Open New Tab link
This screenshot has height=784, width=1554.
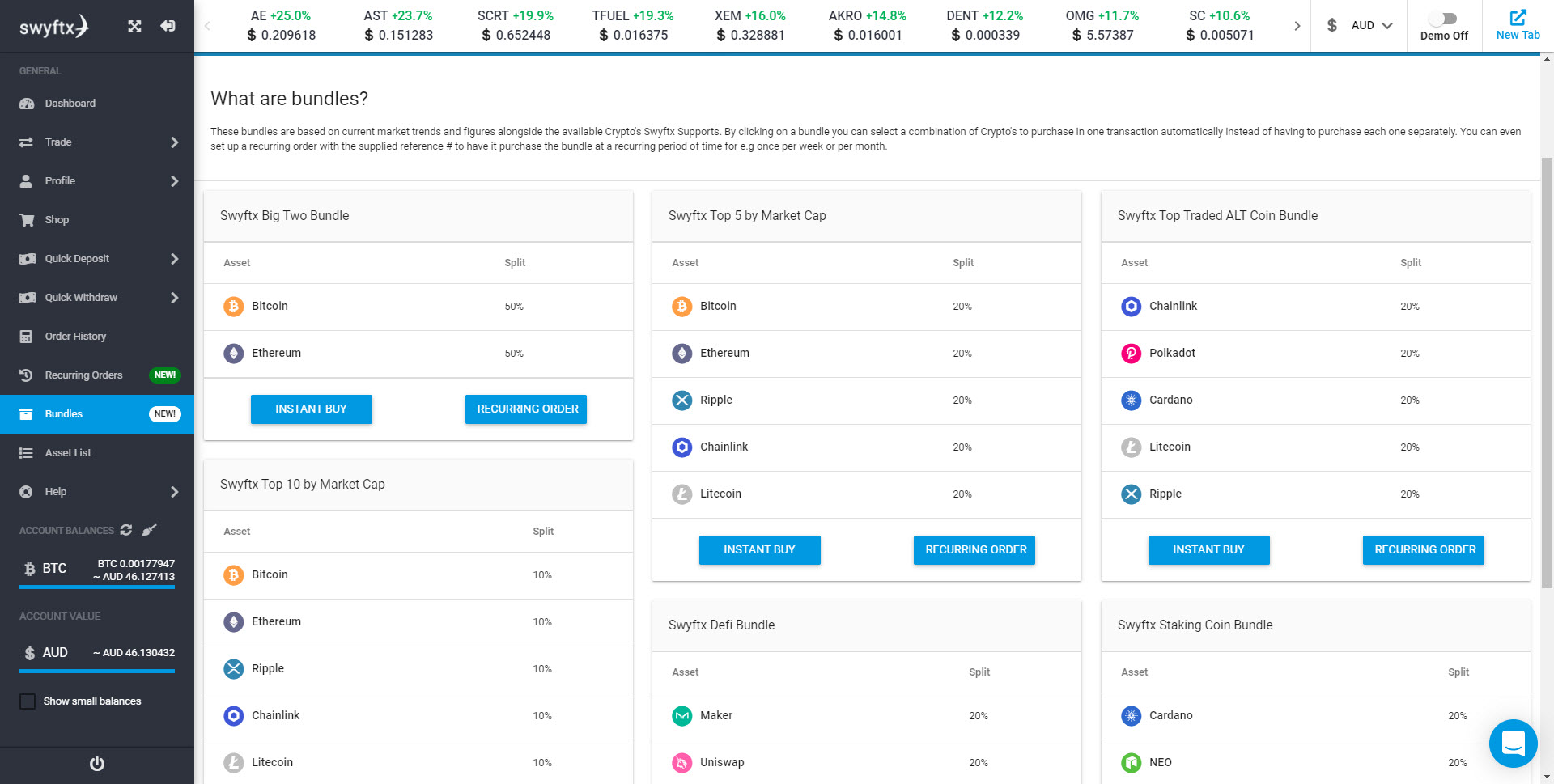tap(1518, 26)
